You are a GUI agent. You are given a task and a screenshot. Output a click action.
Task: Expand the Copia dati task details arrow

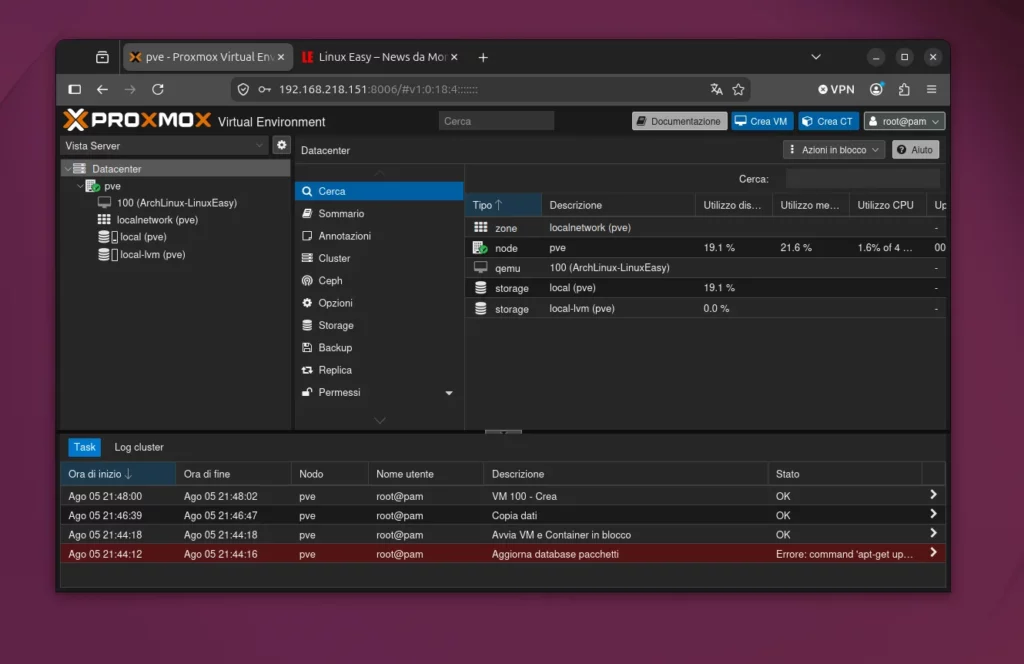(933, 514)
